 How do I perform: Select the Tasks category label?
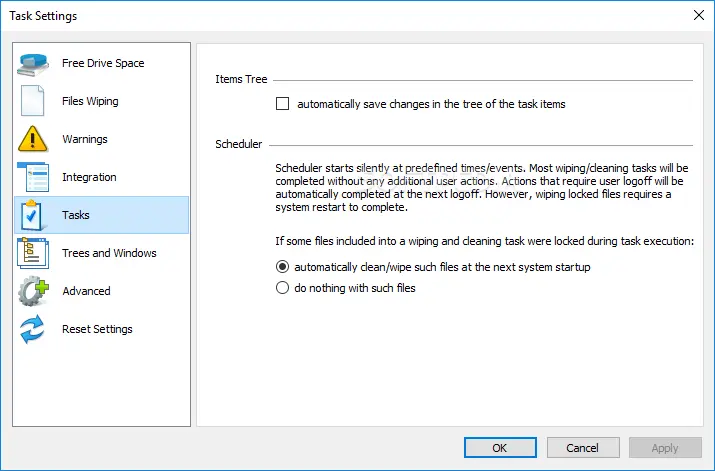[x=76, y=215]
